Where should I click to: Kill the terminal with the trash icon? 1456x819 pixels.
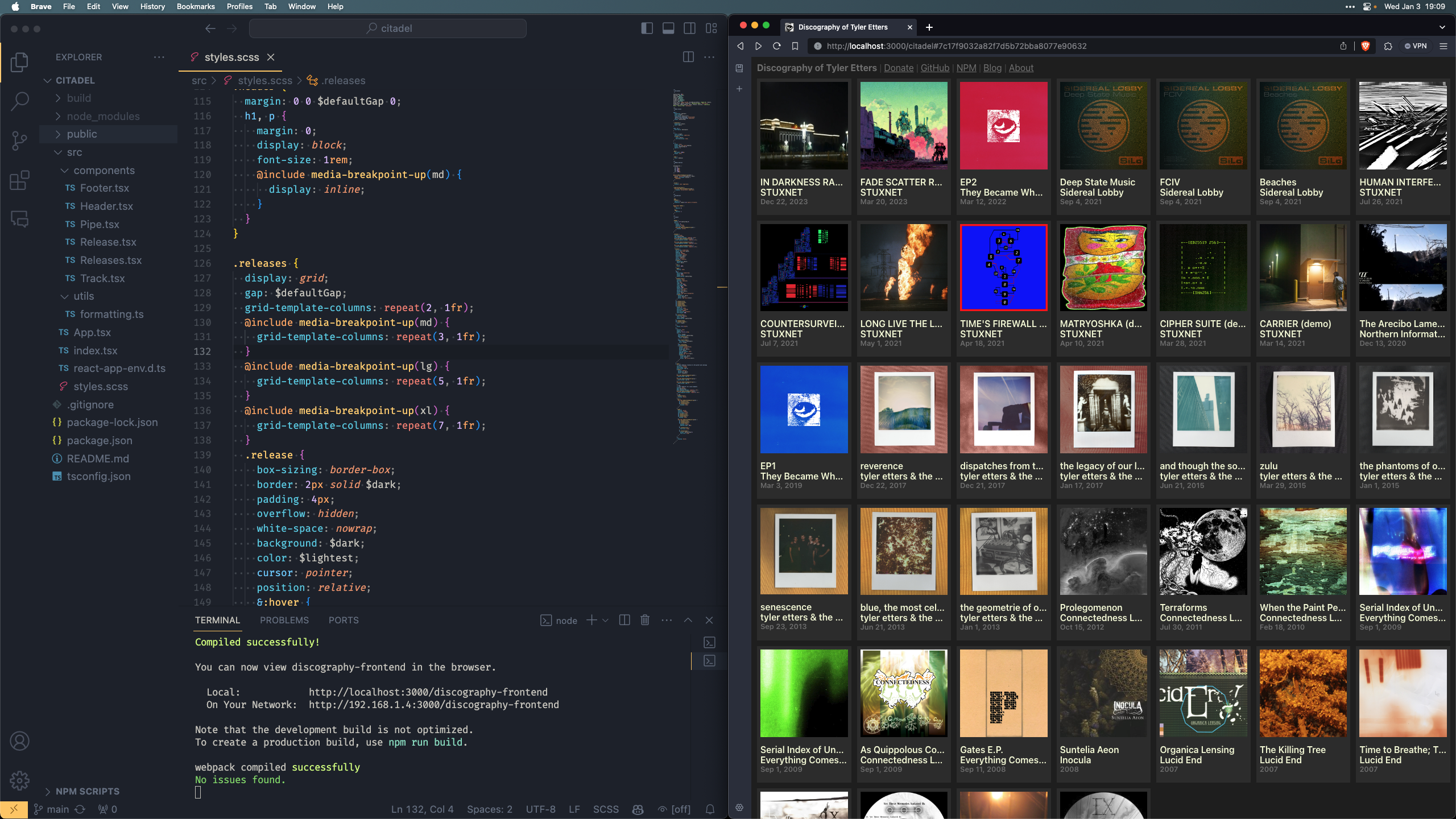coord(645,620)
